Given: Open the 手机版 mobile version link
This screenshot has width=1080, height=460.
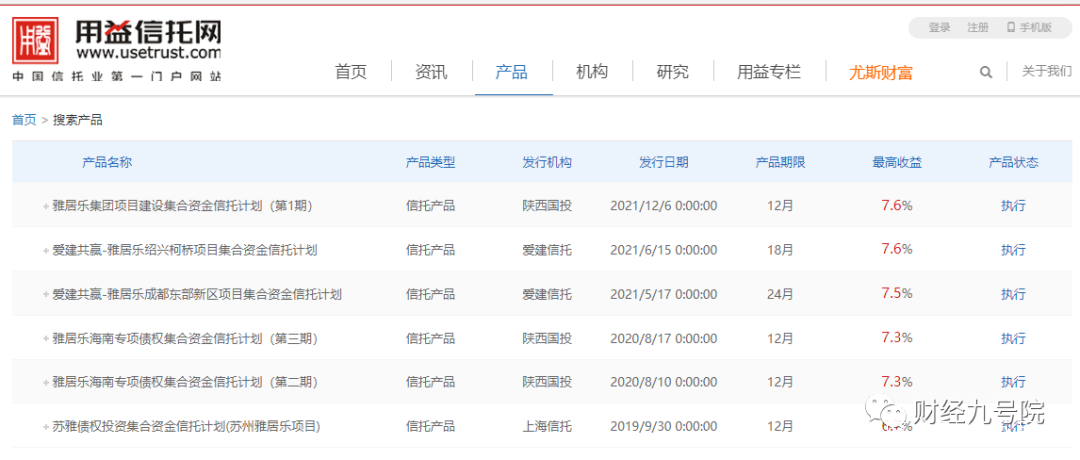Looking at the screenshot, I should [x=1030, y=28].
